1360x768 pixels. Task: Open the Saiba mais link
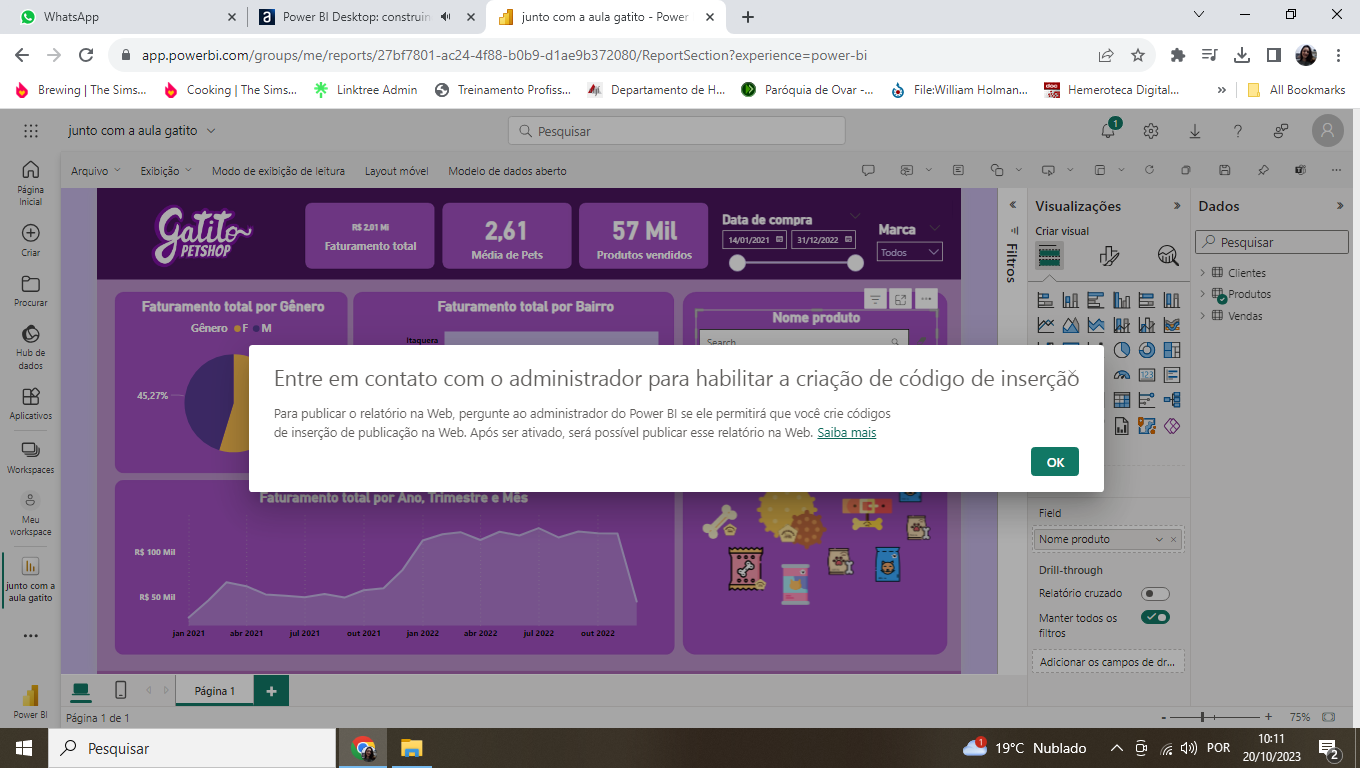click(x=846, y=433)
